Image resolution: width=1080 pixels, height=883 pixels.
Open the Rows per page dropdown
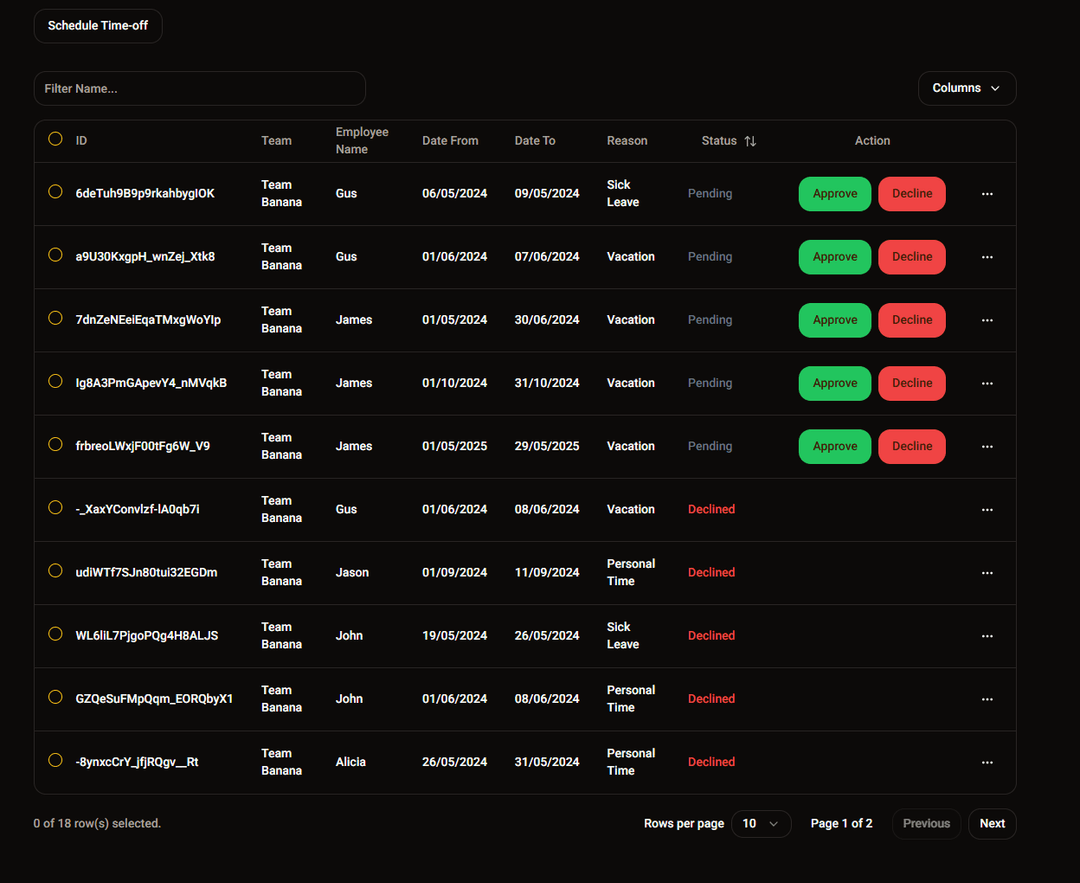(761, 824)
